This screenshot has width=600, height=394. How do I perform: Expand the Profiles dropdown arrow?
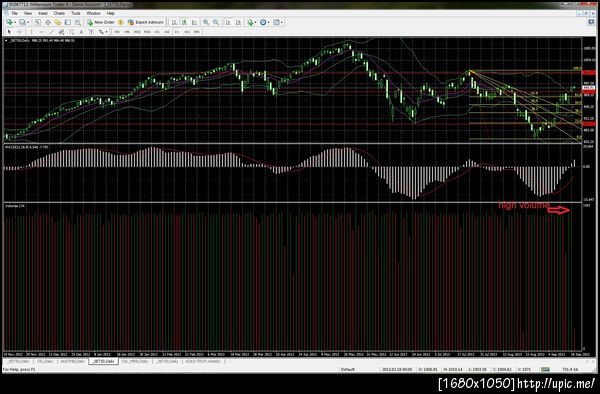[x=28, y=22]
